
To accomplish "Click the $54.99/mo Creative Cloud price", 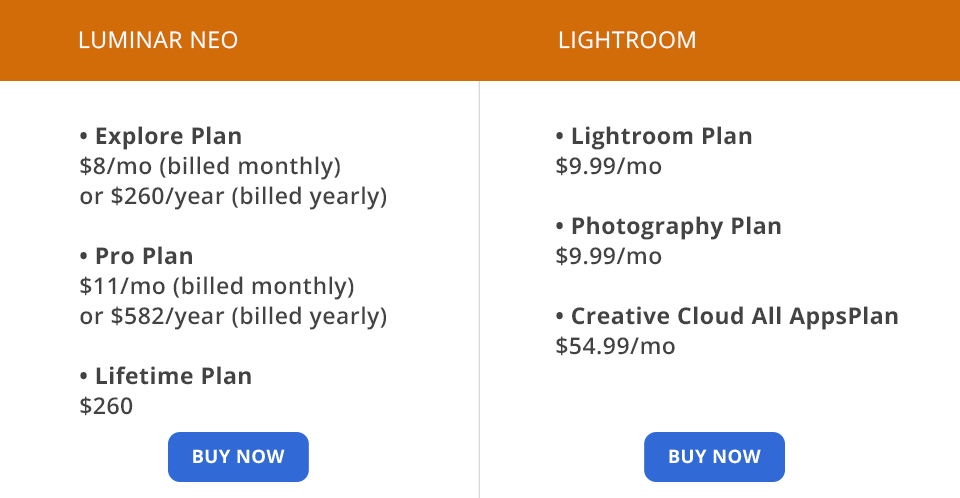I will (x=615, y=346).
